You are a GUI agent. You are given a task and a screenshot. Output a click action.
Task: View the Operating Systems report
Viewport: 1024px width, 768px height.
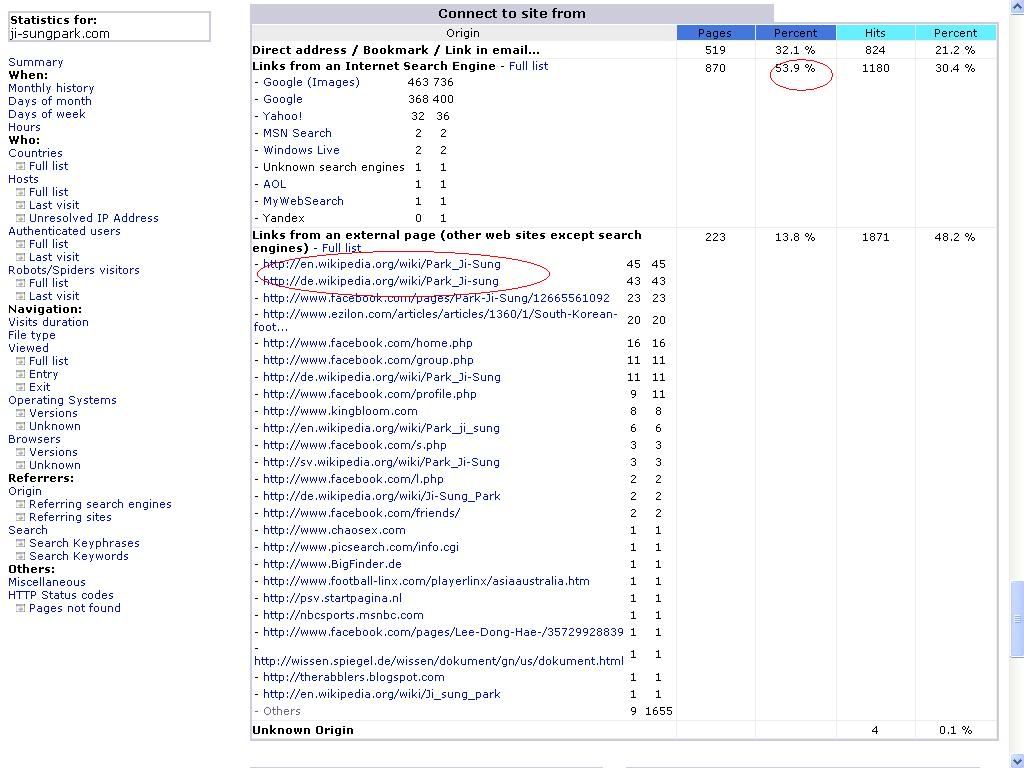coord(62,400)
